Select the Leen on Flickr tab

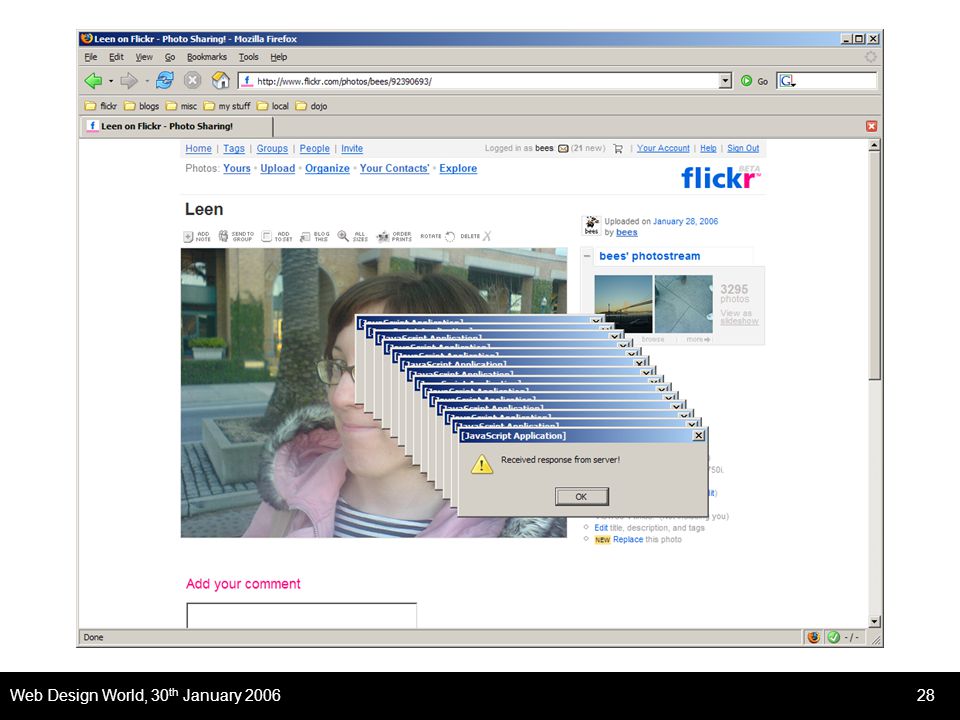[x=177, y=126]
